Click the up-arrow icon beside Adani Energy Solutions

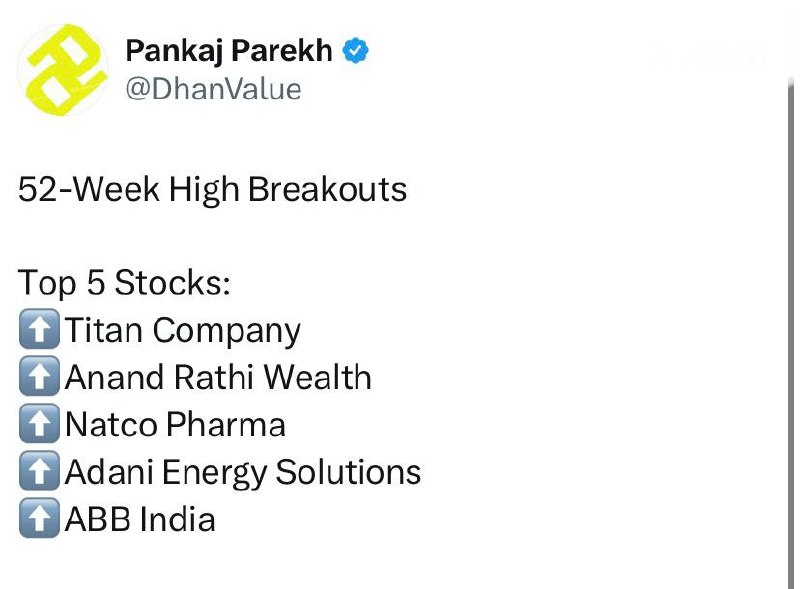coord(39,472)
